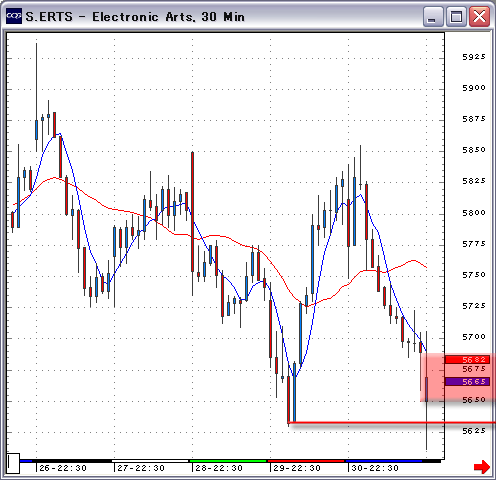Select the 26-22:30 time axis label
Screen dimensions: 496x480
pyautogui.click(x=63, y=468)
